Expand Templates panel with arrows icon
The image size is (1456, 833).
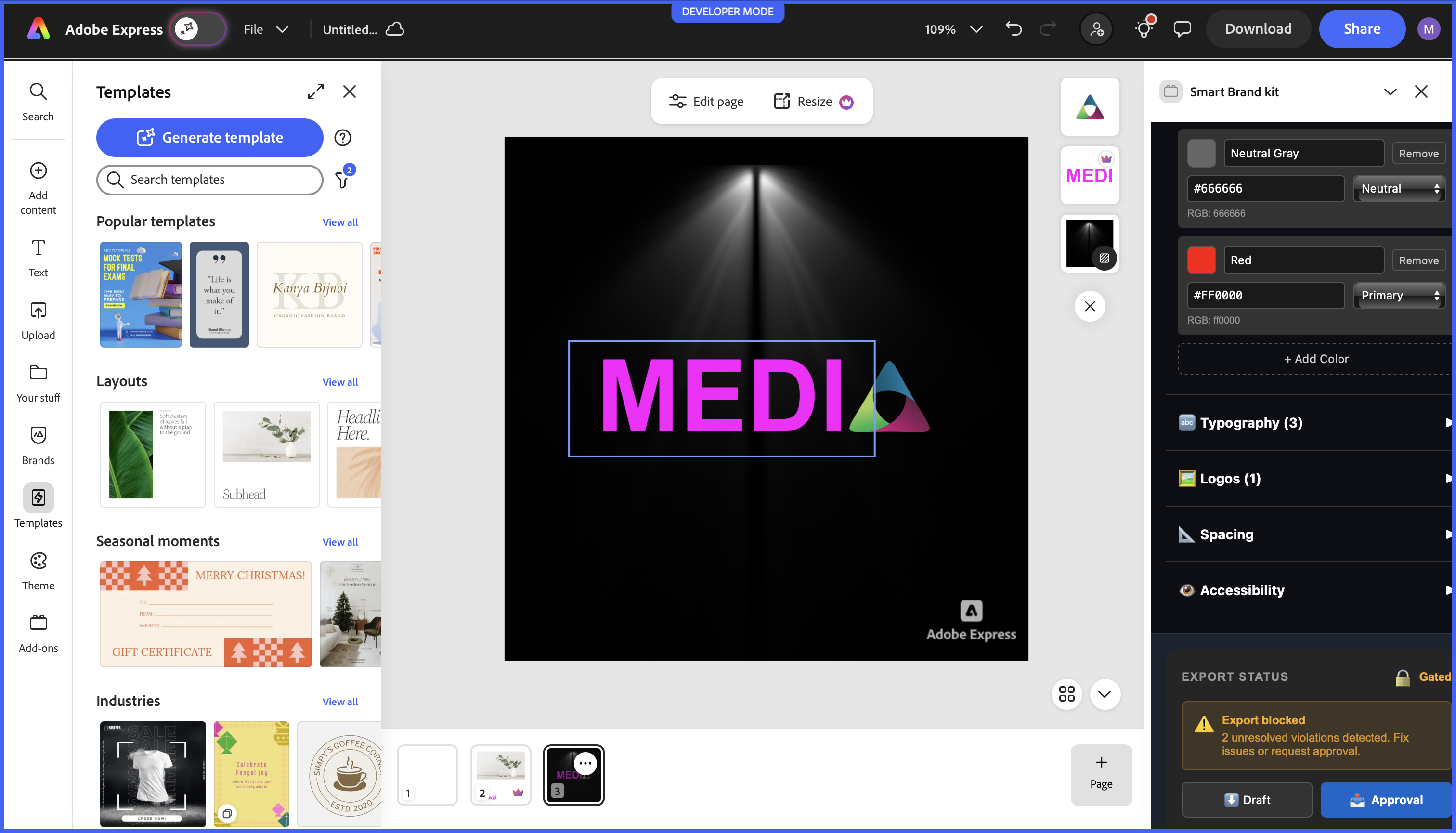pyautogui.click(x=316, y=91)
